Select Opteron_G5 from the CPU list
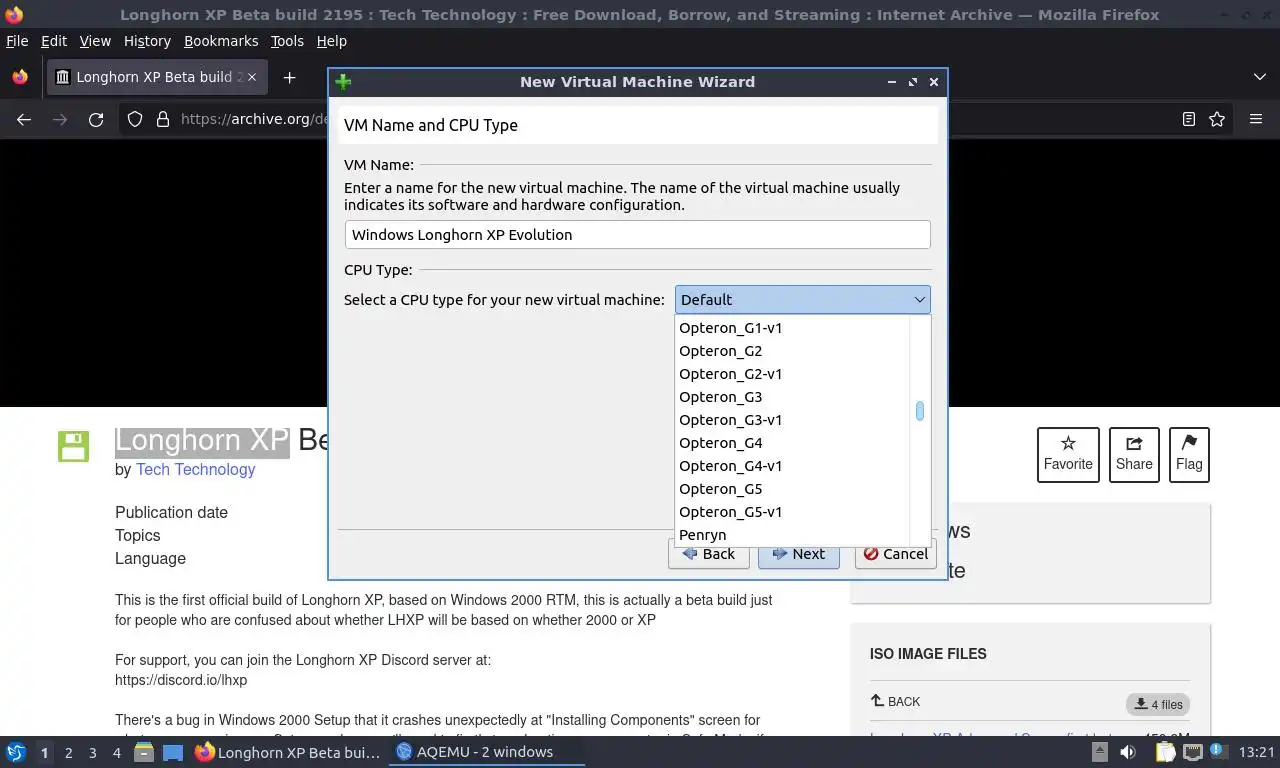The image size is (1280, 768). [x=793, y=489]
